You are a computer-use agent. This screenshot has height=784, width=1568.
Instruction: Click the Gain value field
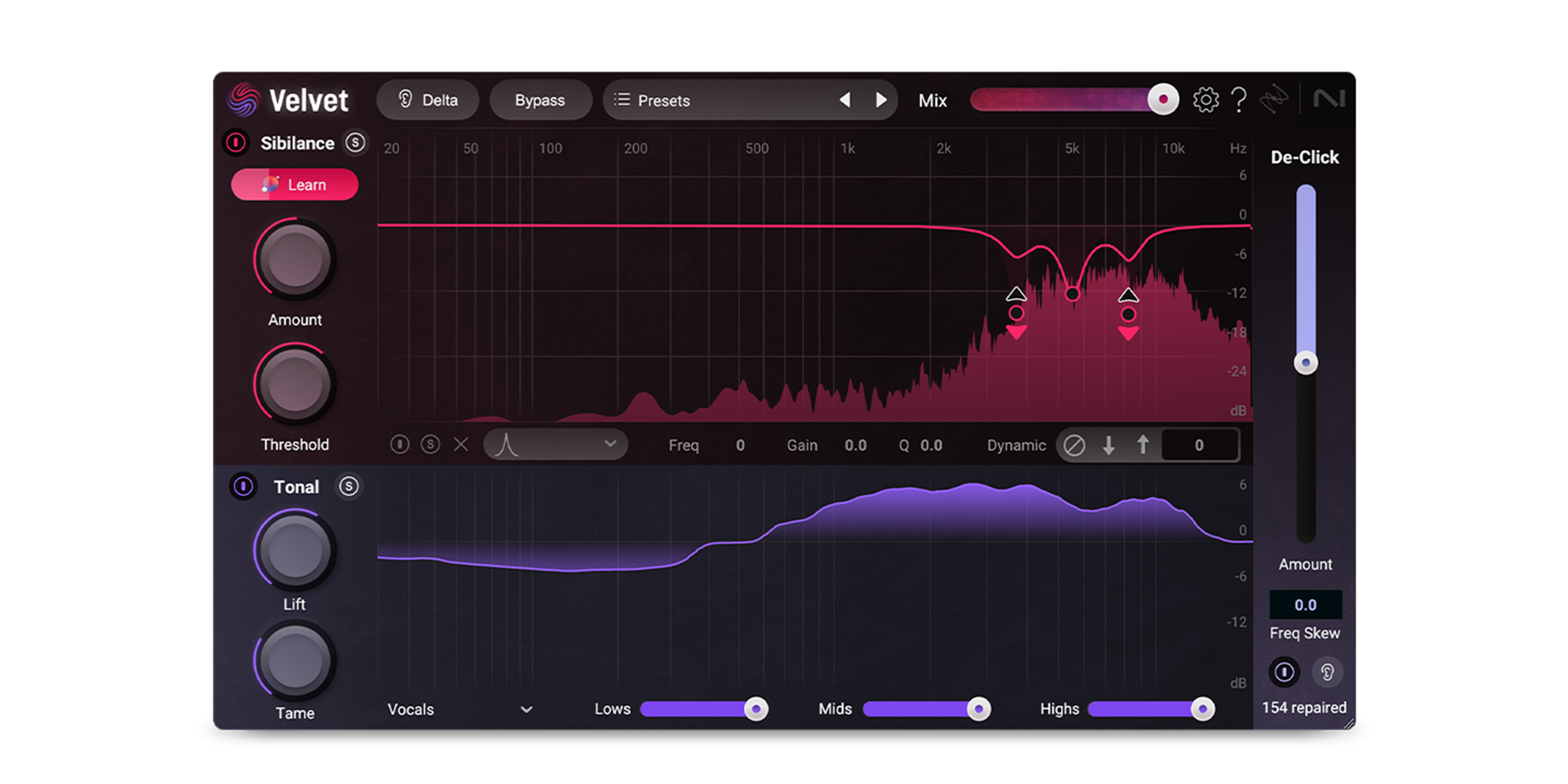[x=855, y=446]
